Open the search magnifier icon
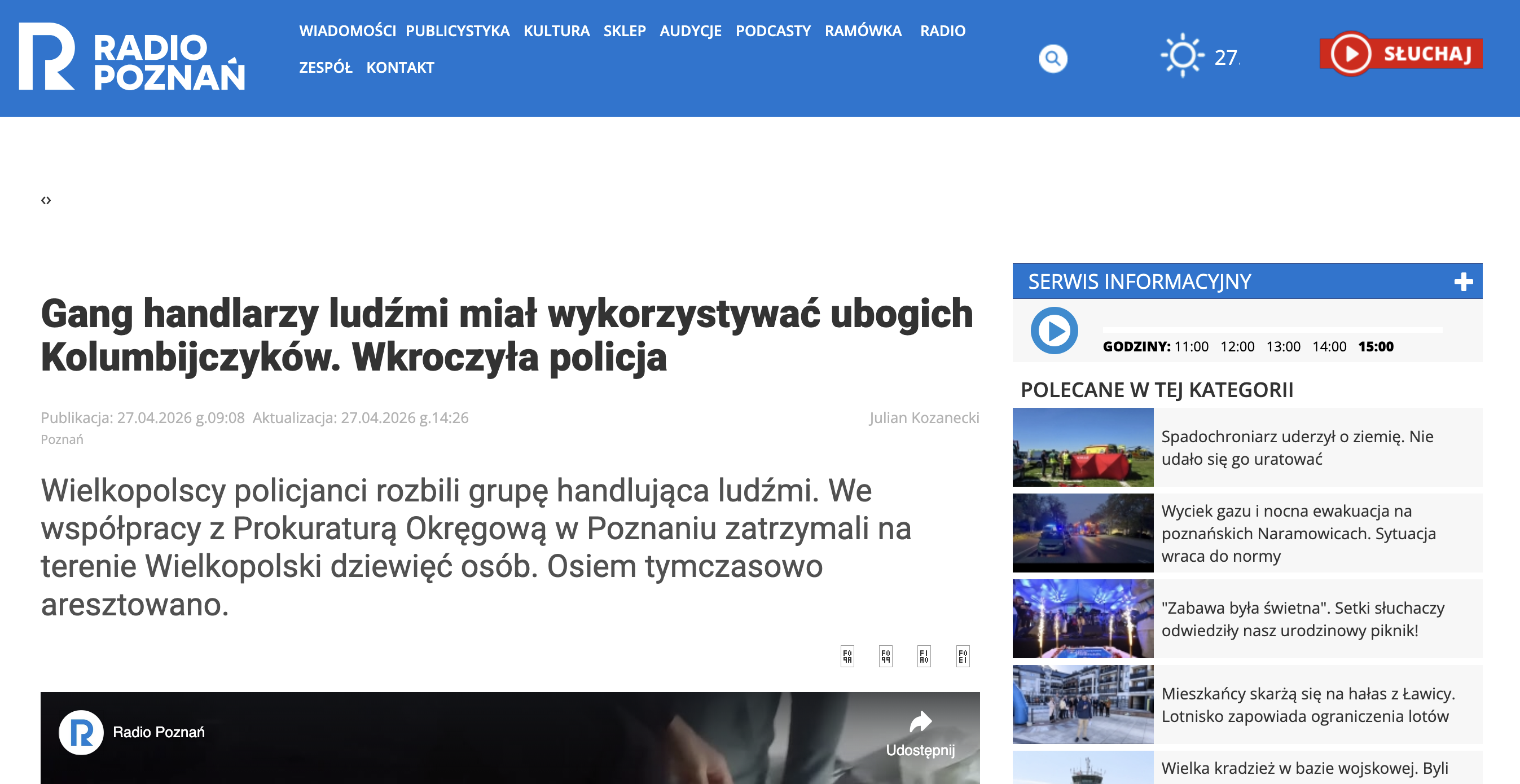 (x=1053, y=59)
